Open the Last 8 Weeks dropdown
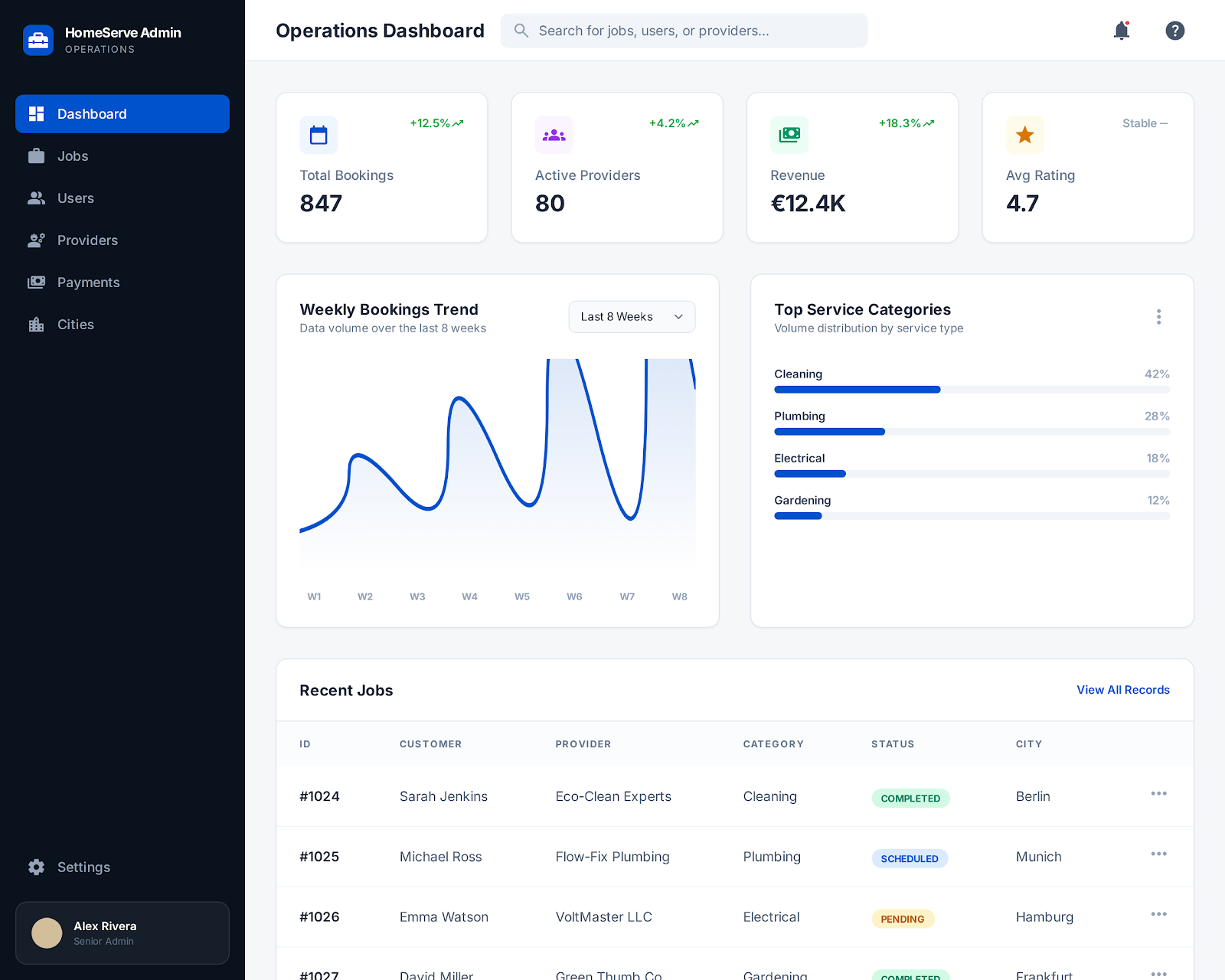 (x=632, y=317)
